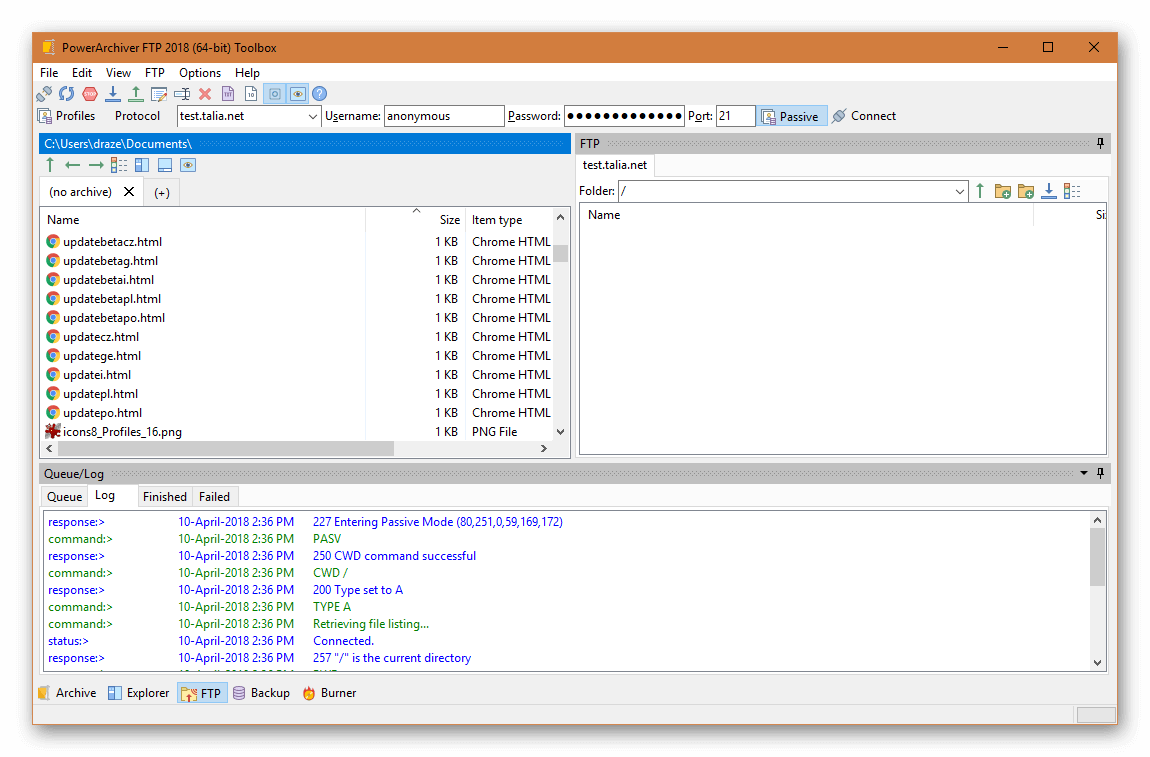Change the view style in the local pane toolbar
The image size is (1150, 757).
(x=119, y=165)
